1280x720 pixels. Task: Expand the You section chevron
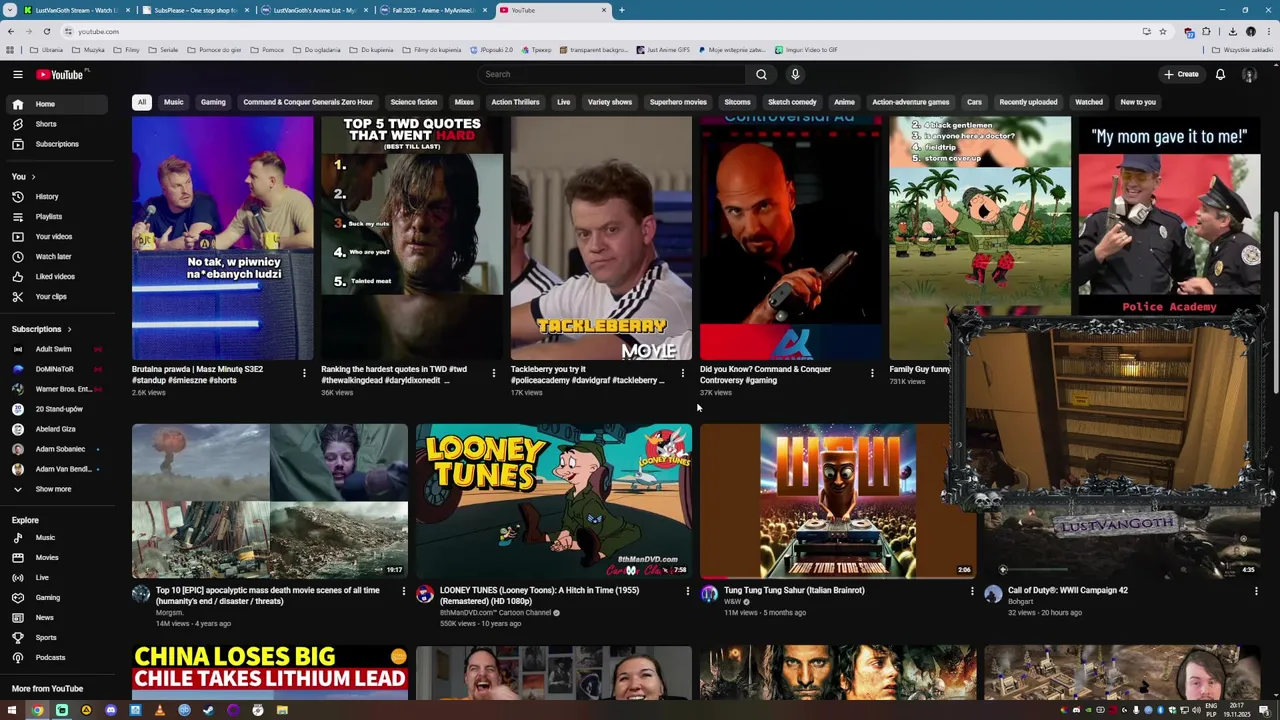tap(33, 177)
